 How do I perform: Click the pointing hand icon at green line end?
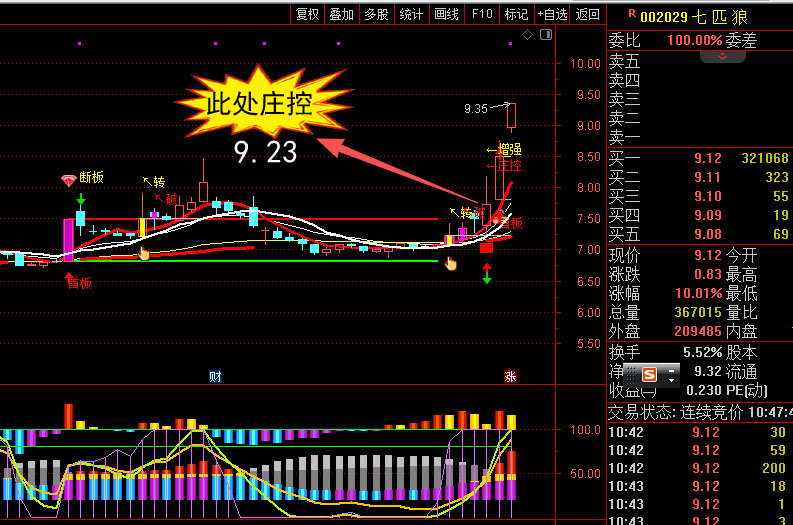coord(451,264)
